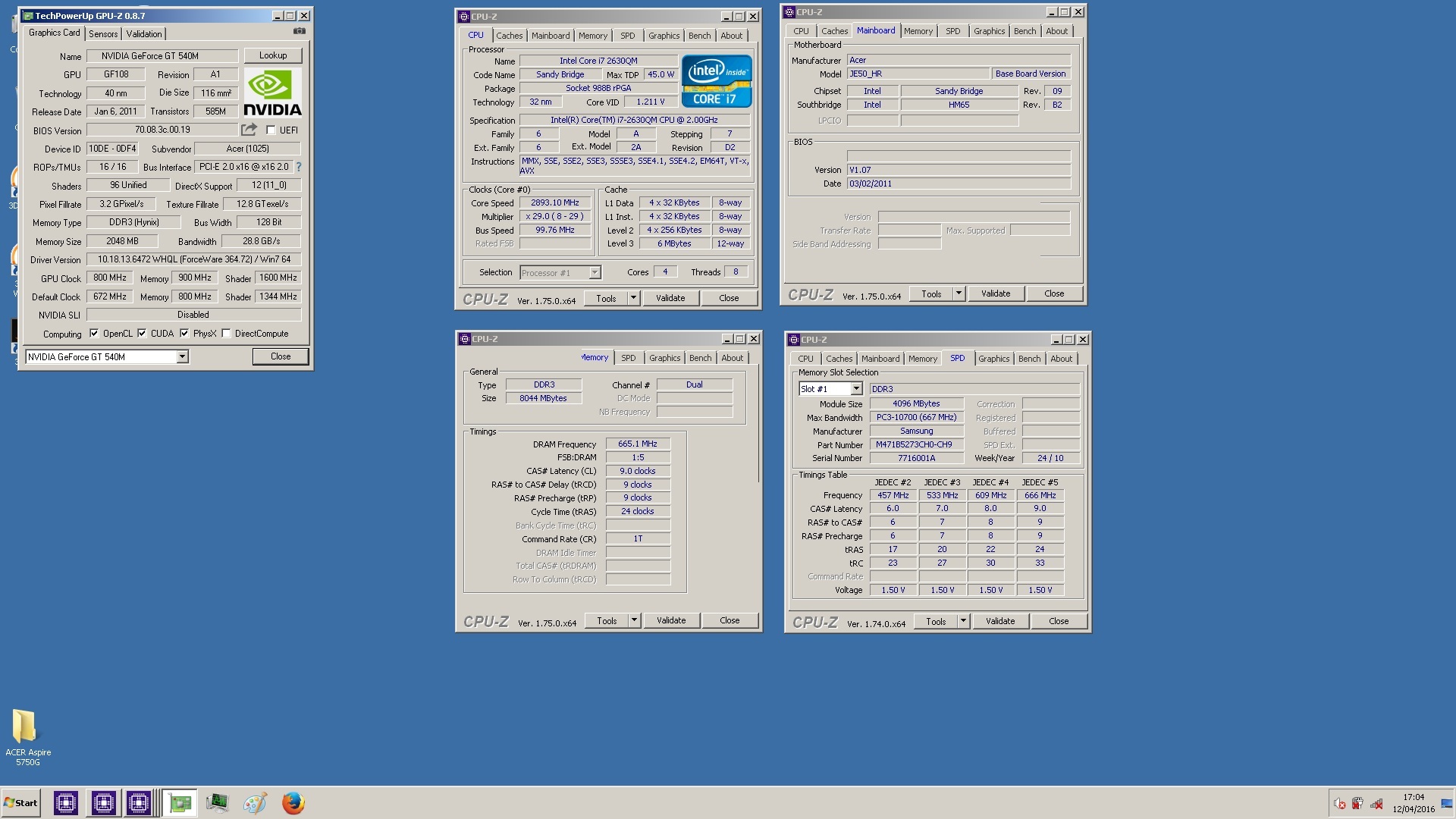Open Graphics tab in the SPD window

[x=993, y=359]
